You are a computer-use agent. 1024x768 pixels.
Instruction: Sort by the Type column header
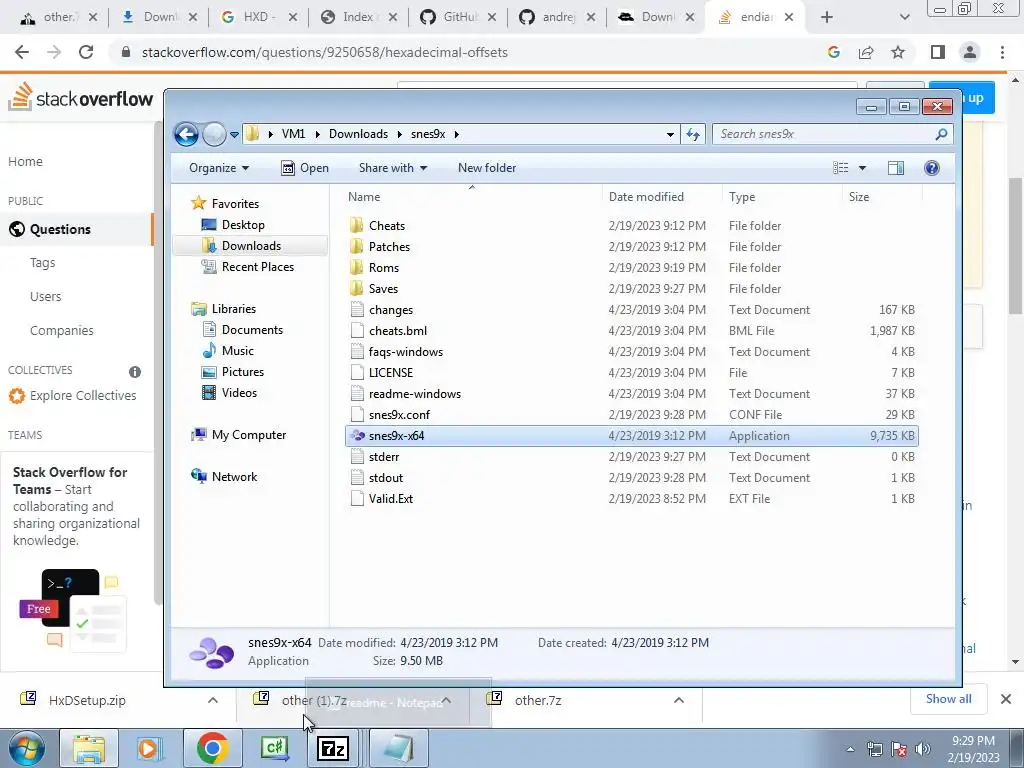[782, 197]
